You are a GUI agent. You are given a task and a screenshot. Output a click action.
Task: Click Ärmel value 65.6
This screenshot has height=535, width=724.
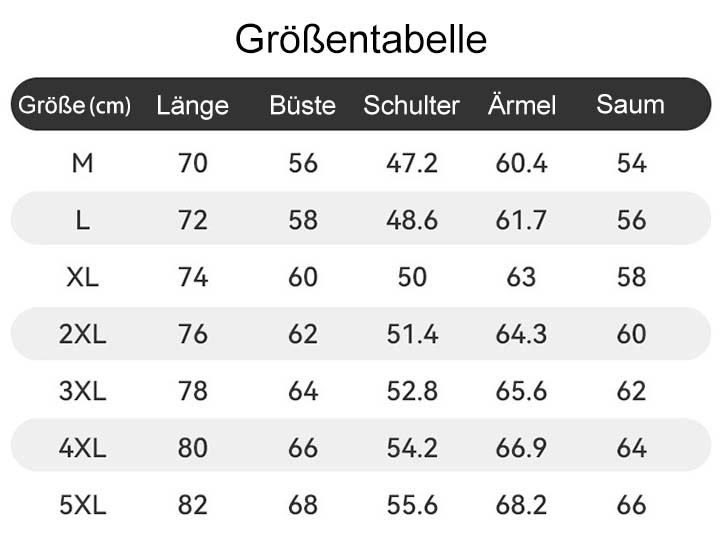click(521, 391)
